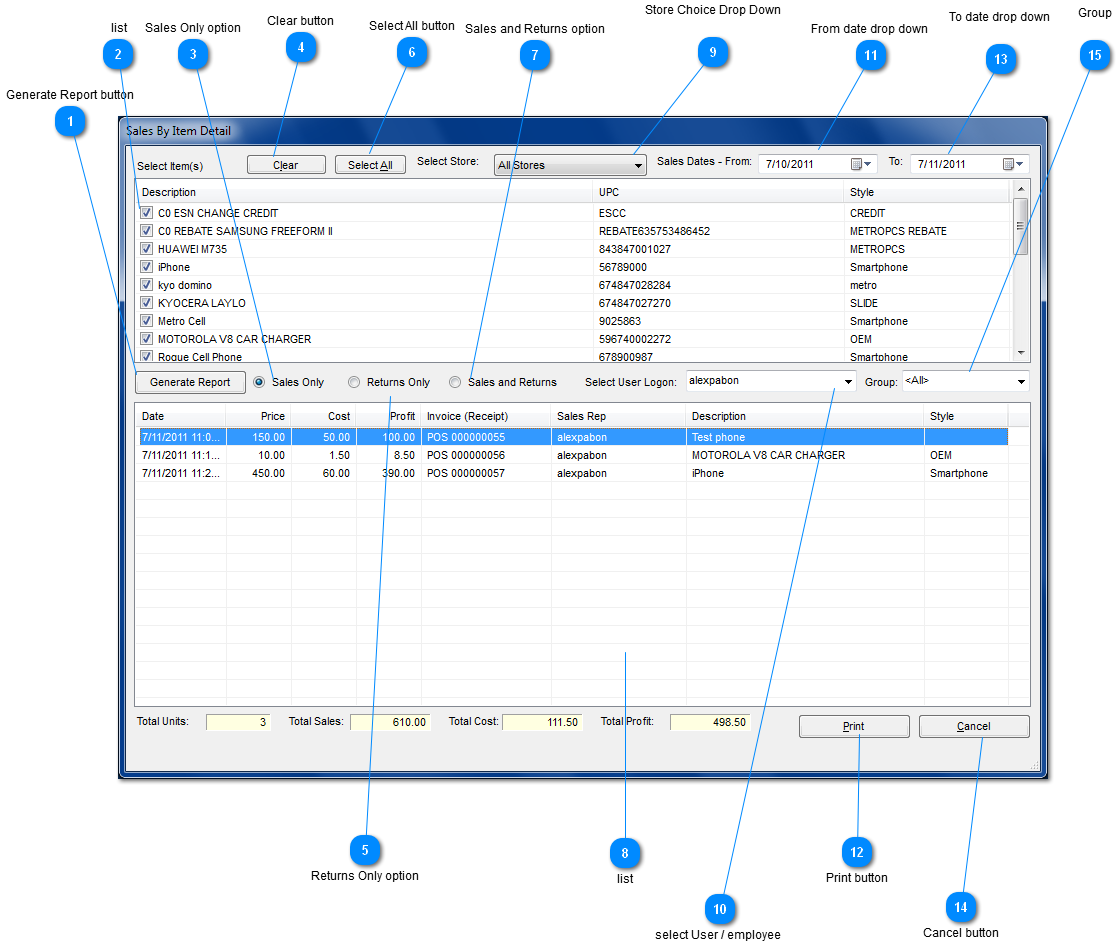This screenshot has height=945, width=1118.
Task: Click the Total Sales field 610.00
Action: point(390,722)
